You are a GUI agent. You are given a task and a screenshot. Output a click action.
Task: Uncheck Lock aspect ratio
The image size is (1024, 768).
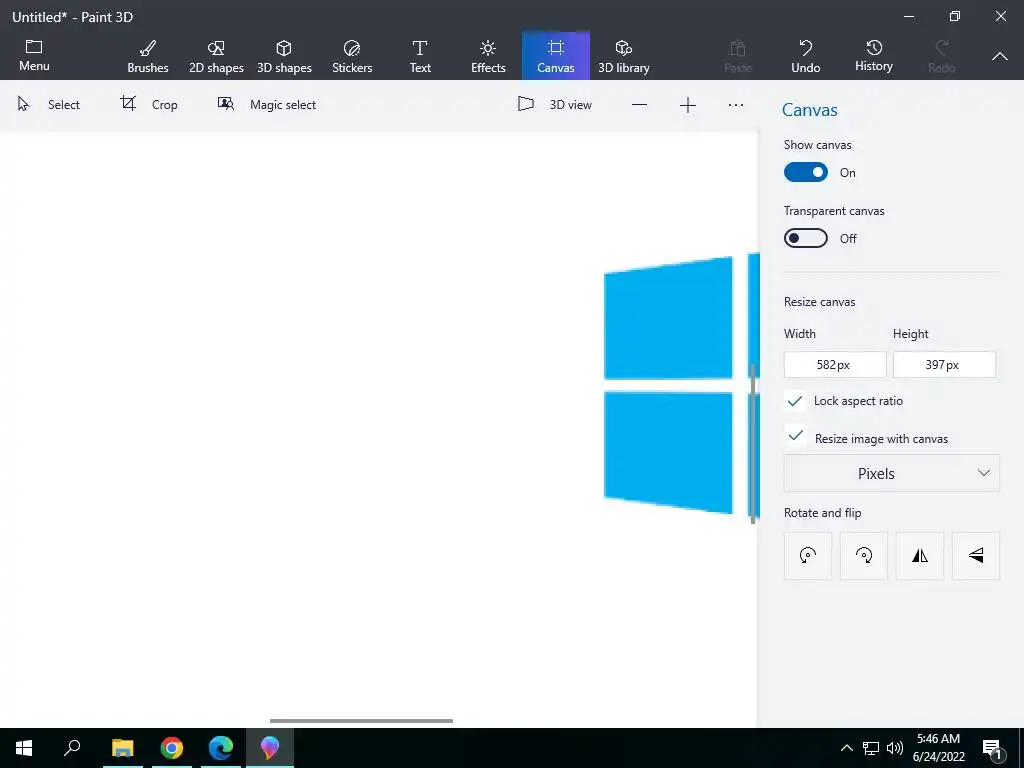(x=795, y=401)
